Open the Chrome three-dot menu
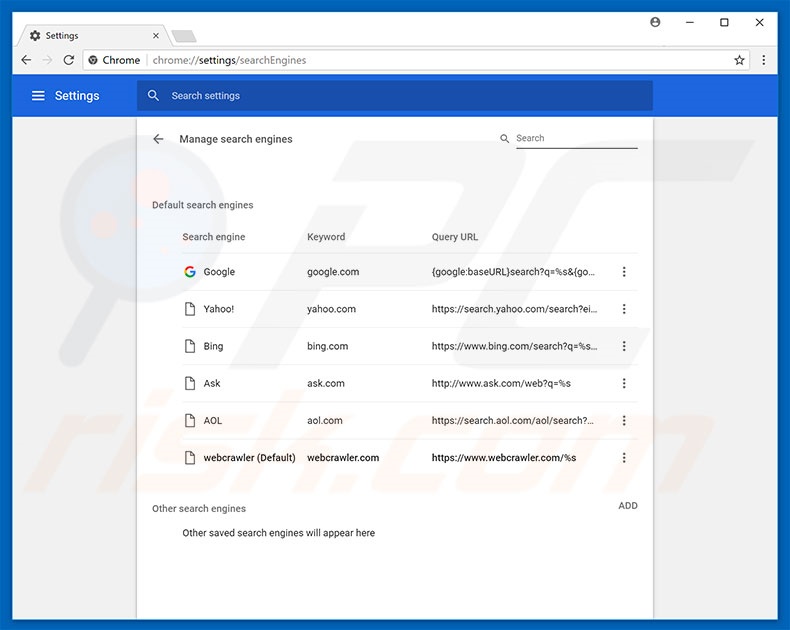790x630 pixels. pyautogui.click(x=764, y=60)
